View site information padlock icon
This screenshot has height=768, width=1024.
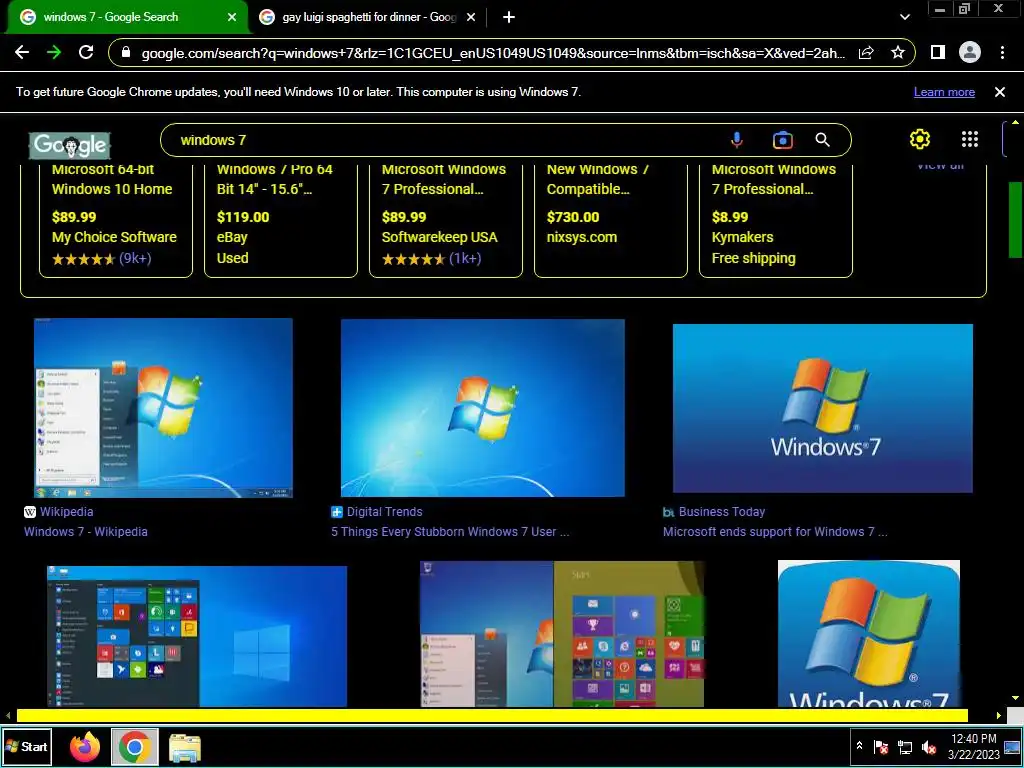[127, 53]
